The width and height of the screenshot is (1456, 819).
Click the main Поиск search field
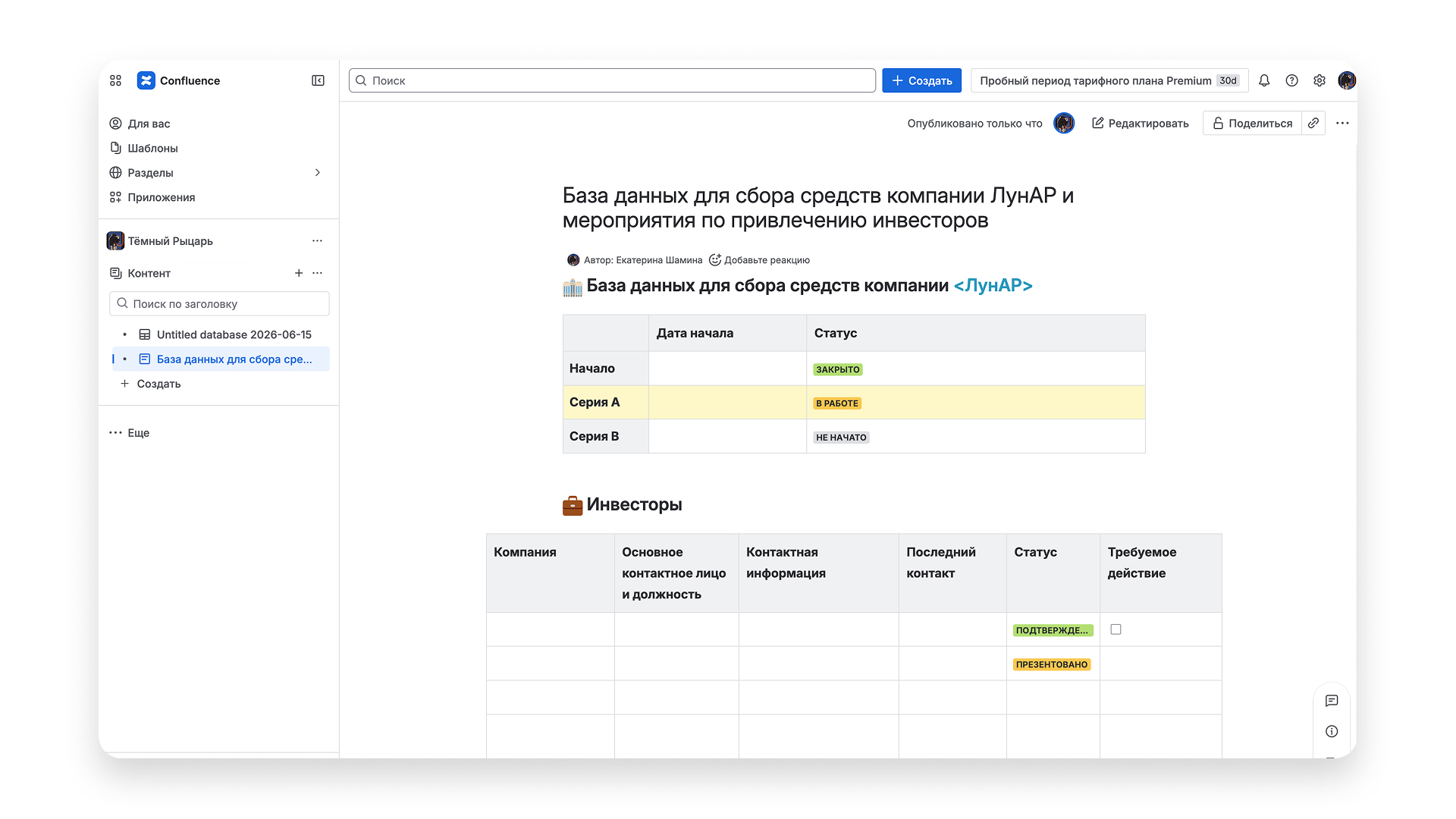(x=612, y=80)
